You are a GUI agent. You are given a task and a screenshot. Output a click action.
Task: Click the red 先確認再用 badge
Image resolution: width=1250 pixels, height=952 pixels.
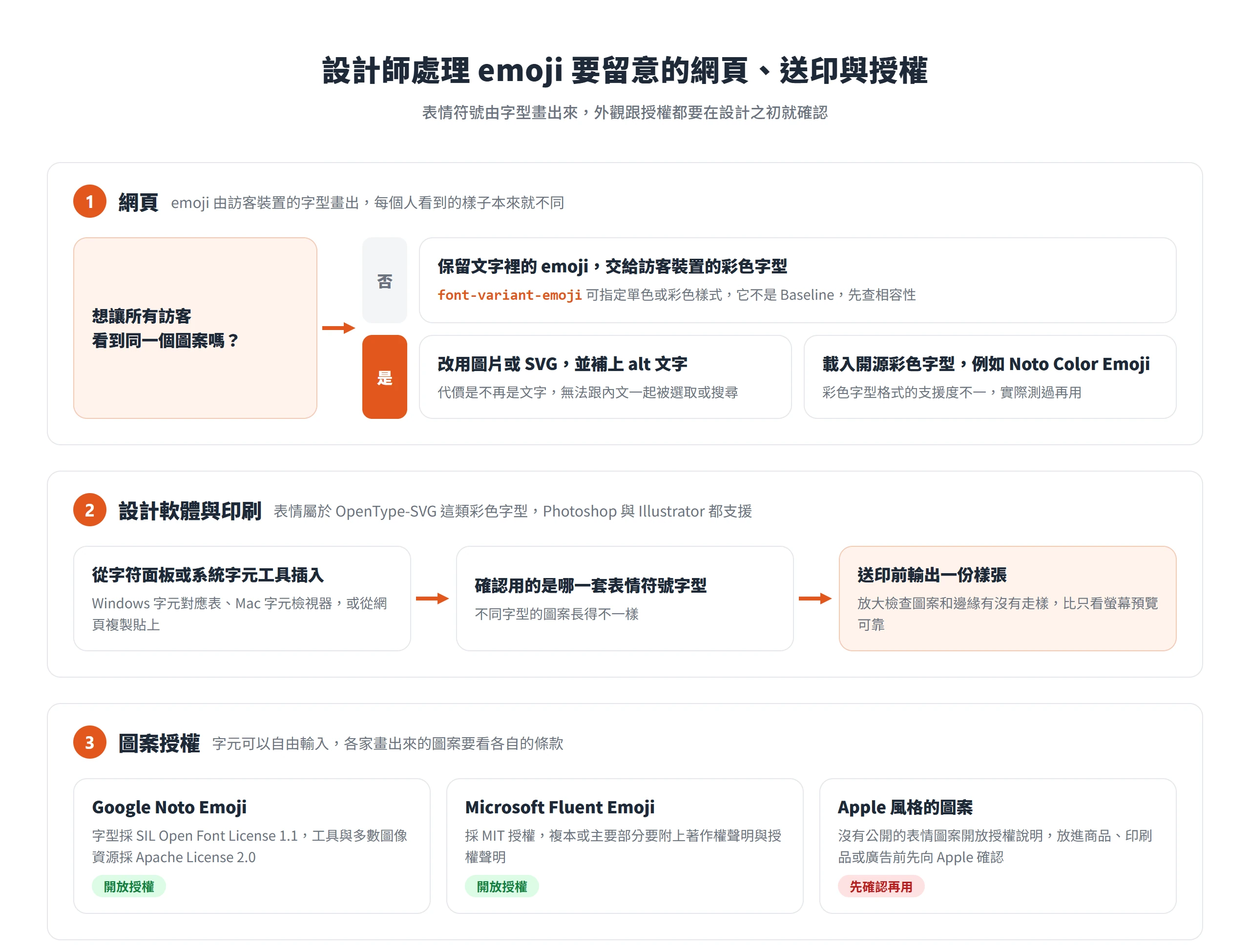click(881, 887)
